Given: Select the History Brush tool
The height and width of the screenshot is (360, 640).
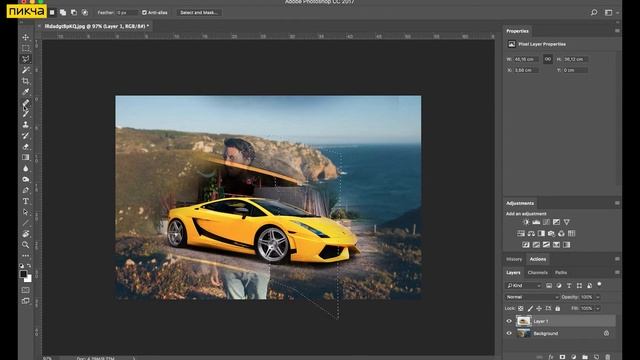Looking at the screenshot, I should coord(26,136).
